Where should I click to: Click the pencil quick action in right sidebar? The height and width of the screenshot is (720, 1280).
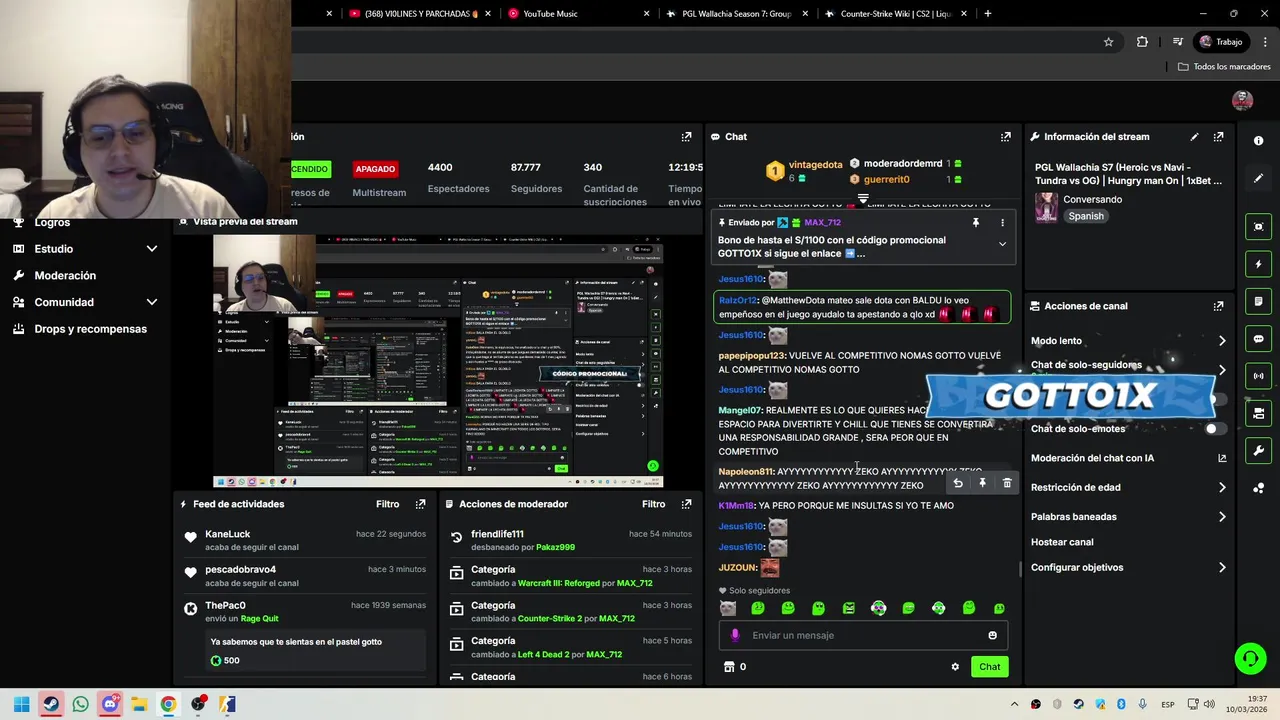(1258, 178)
